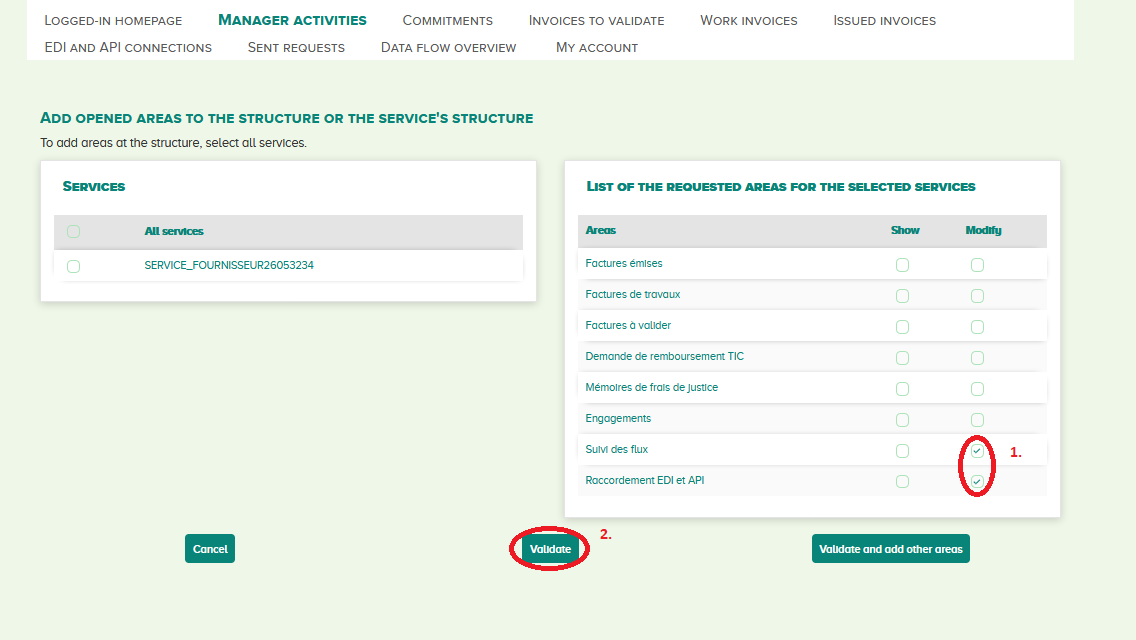Check Show for Mémoires de frais de justice

(x=902, y=389)
